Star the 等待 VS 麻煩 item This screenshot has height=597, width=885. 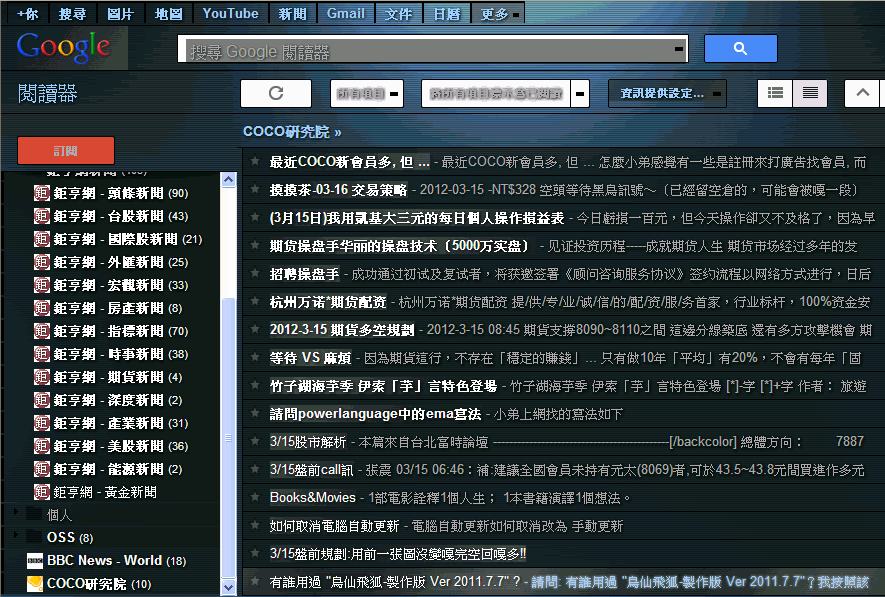coord(255,357)
